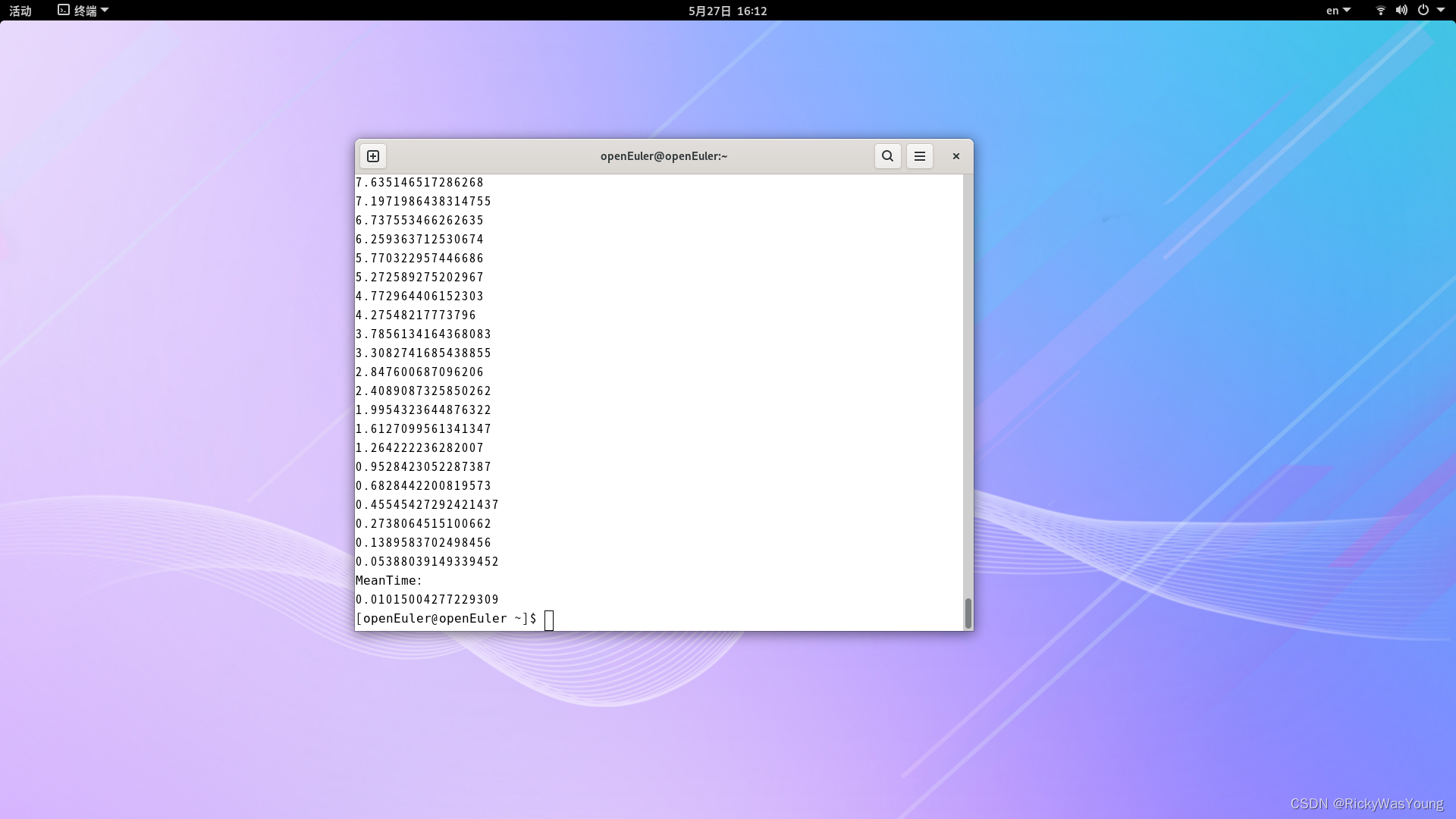The image size is (1456, 819).
Task: Click the prompt [openEuler@openEuler ~]$
Action: [446, 619]
